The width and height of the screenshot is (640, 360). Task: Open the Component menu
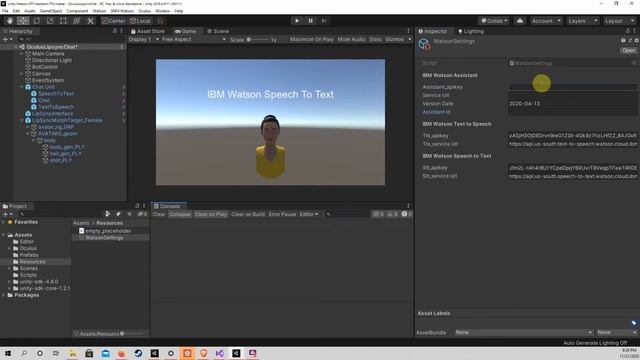[77, 11]
